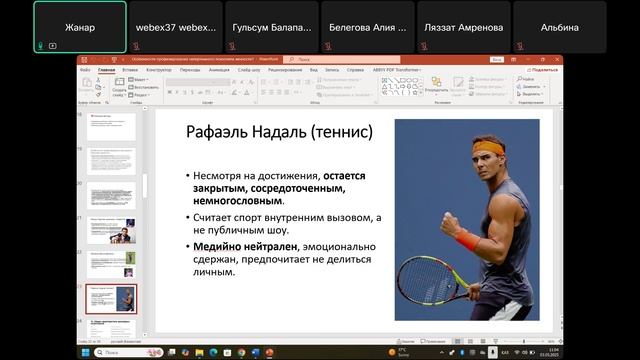Screen dimensions: 640x360
Task: Expand the shapes gallery more arrow
Action: [421, 93]
